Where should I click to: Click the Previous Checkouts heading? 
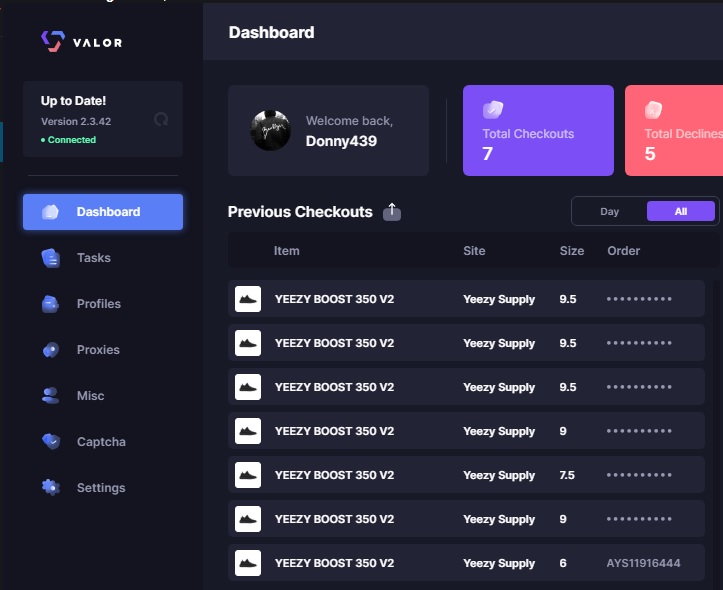[300, 212]
